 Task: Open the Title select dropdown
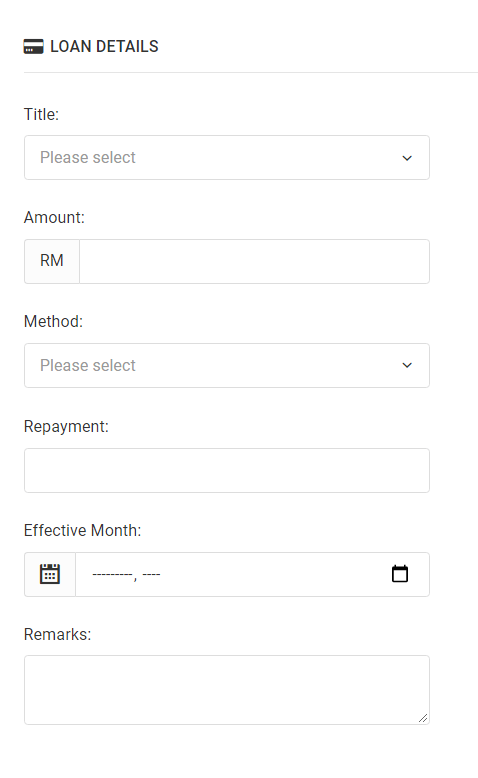tap(227, 157)
